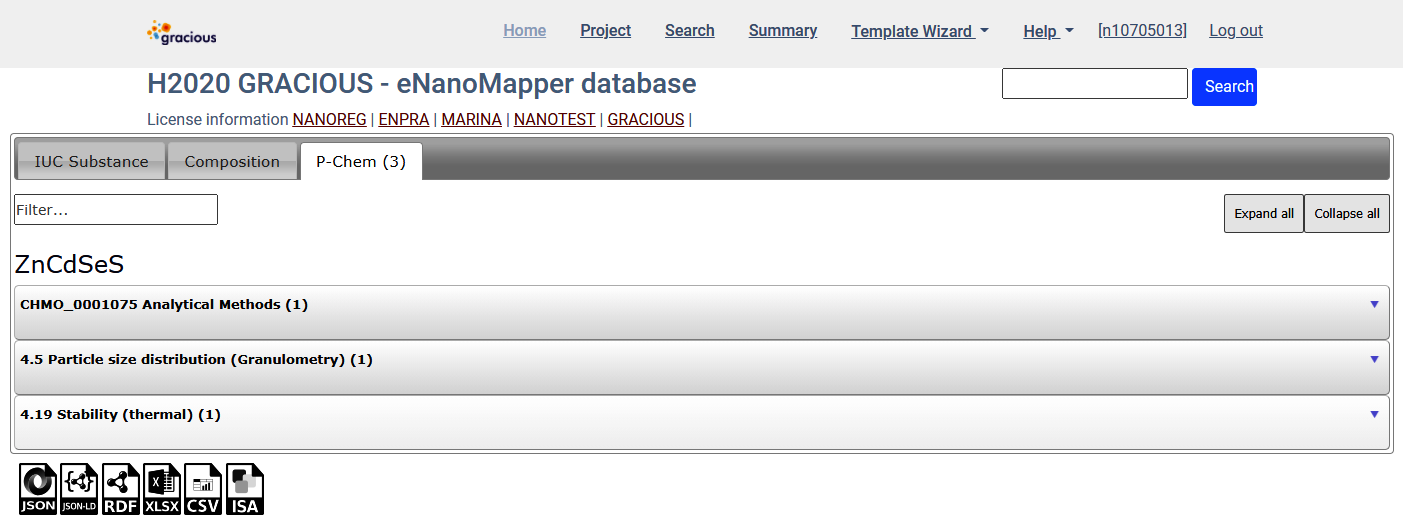This screenshot has width=1403, height=526.
Task: Click the blue Search button
Action: [1224, 87]
